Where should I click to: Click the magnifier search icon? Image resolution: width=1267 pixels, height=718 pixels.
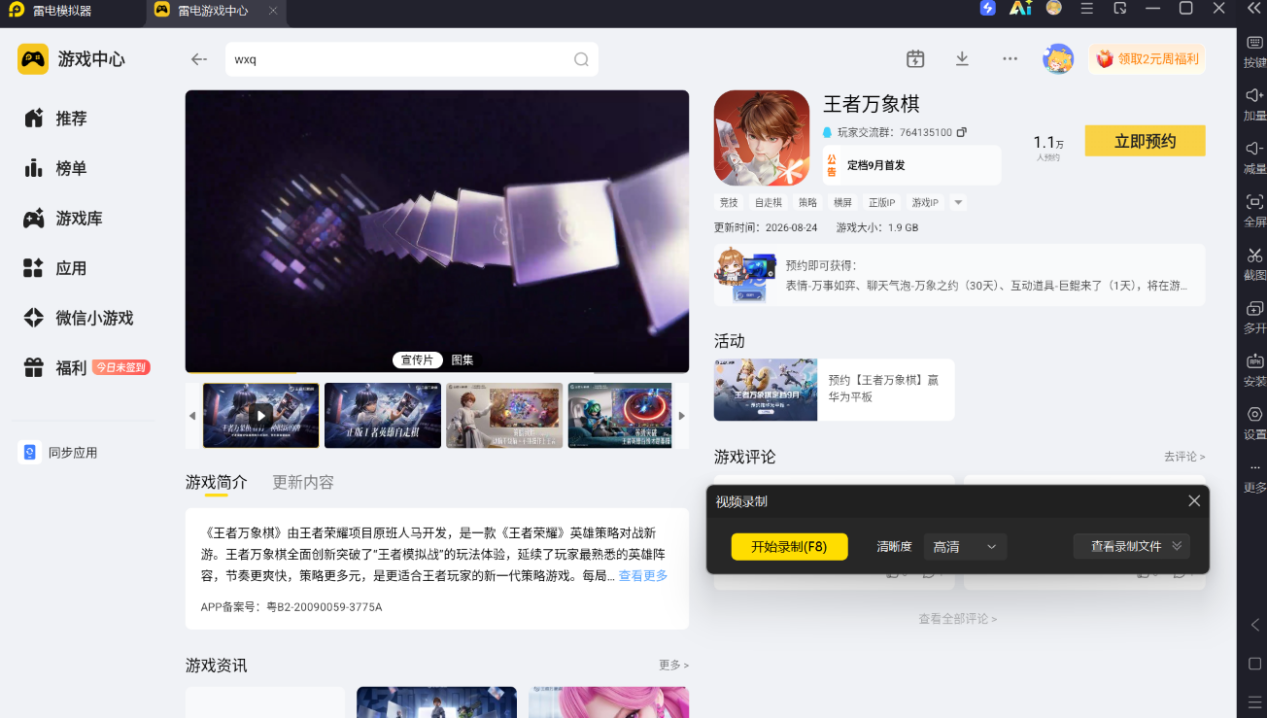tap(581, 59)
